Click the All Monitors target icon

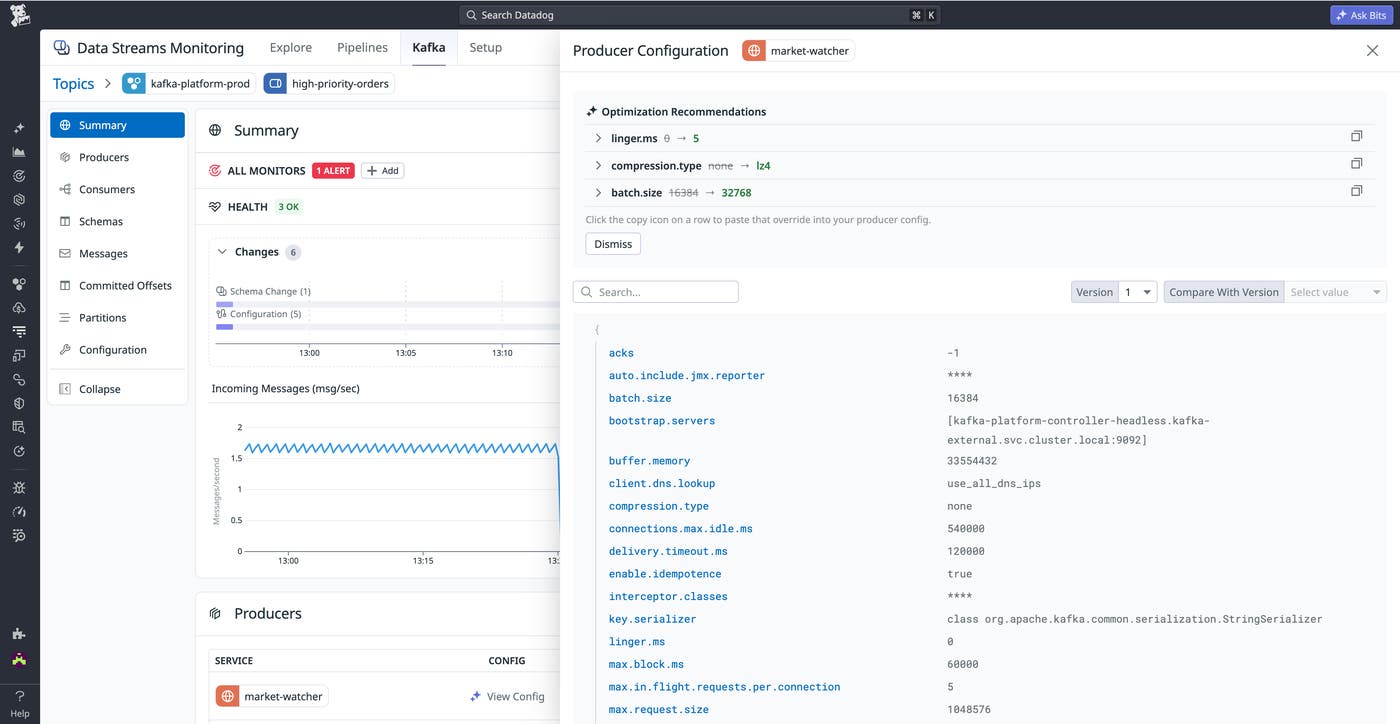coord(215,171)
